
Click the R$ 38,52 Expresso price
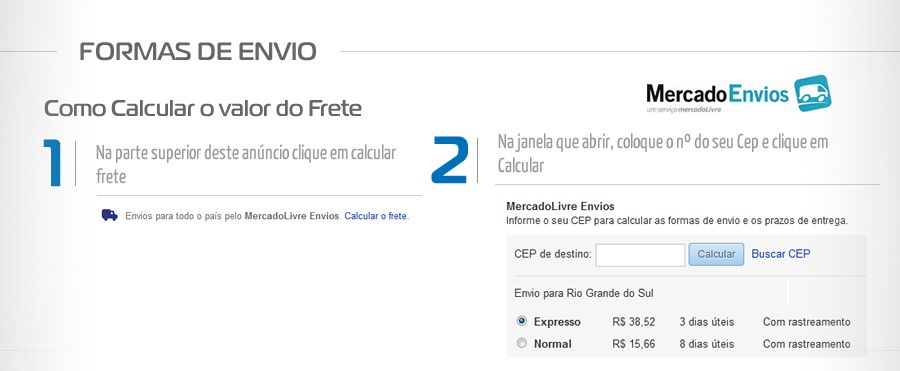[x=634, y=322]
